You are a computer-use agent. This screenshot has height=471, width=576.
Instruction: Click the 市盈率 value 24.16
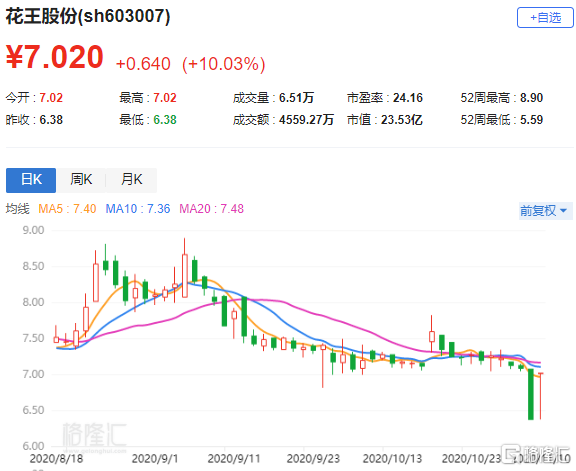pos(408,98)
